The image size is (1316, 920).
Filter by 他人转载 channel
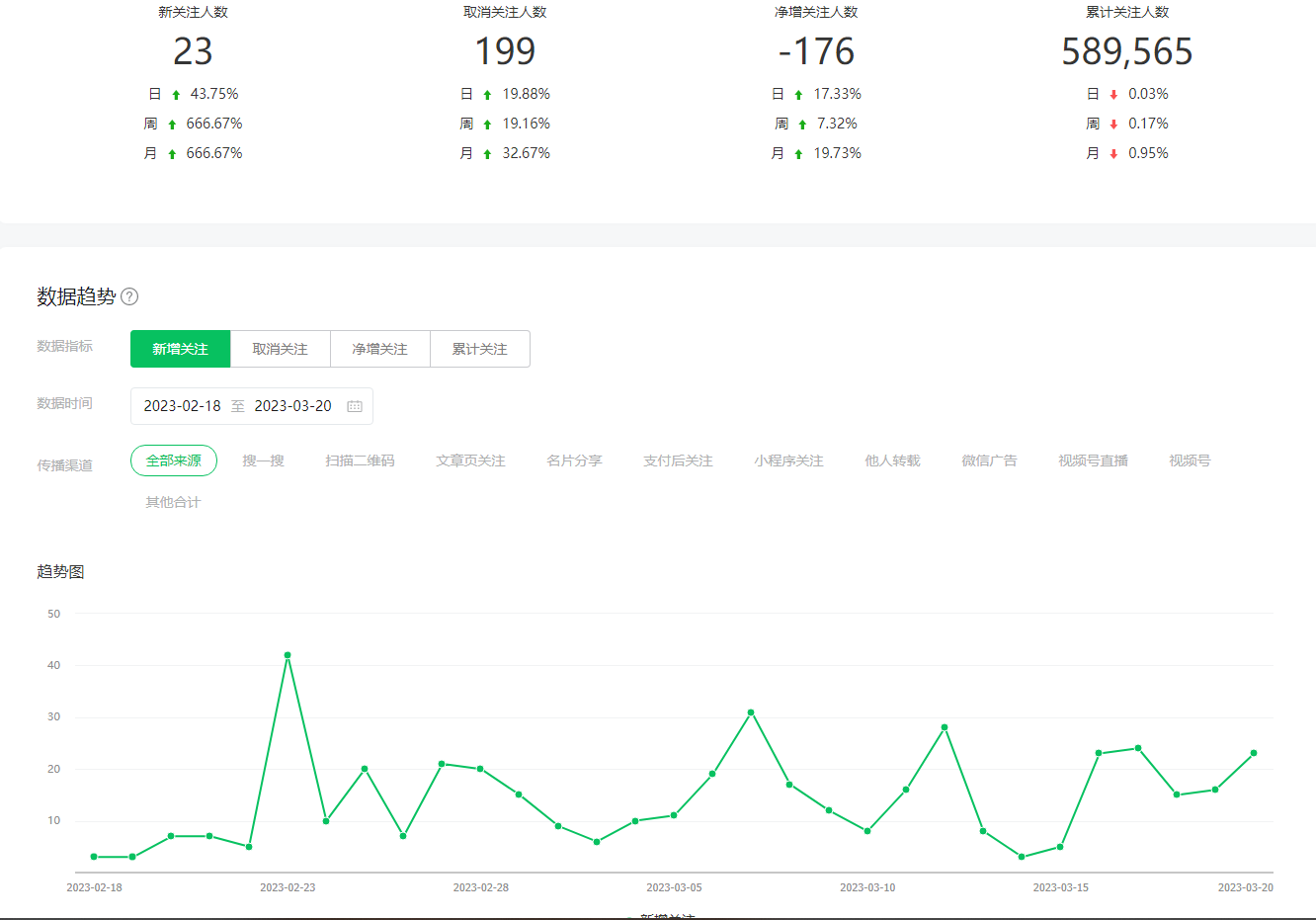point(892,460)
